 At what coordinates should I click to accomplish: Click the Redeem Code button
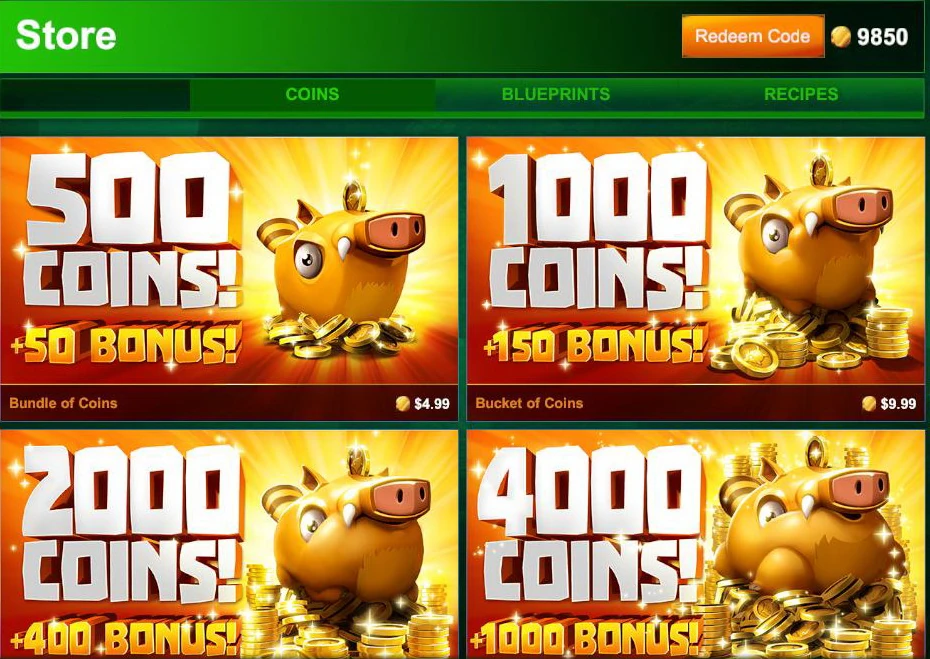(753, 36)
